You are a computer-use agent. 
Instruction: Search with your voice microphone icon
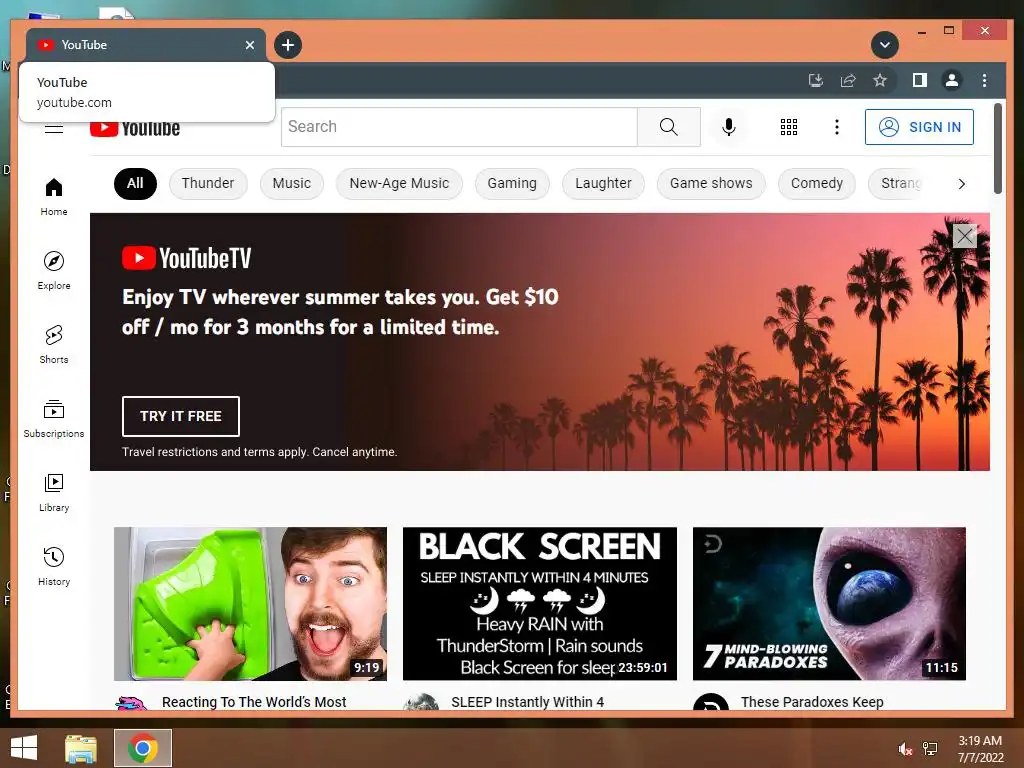(729, 127)
